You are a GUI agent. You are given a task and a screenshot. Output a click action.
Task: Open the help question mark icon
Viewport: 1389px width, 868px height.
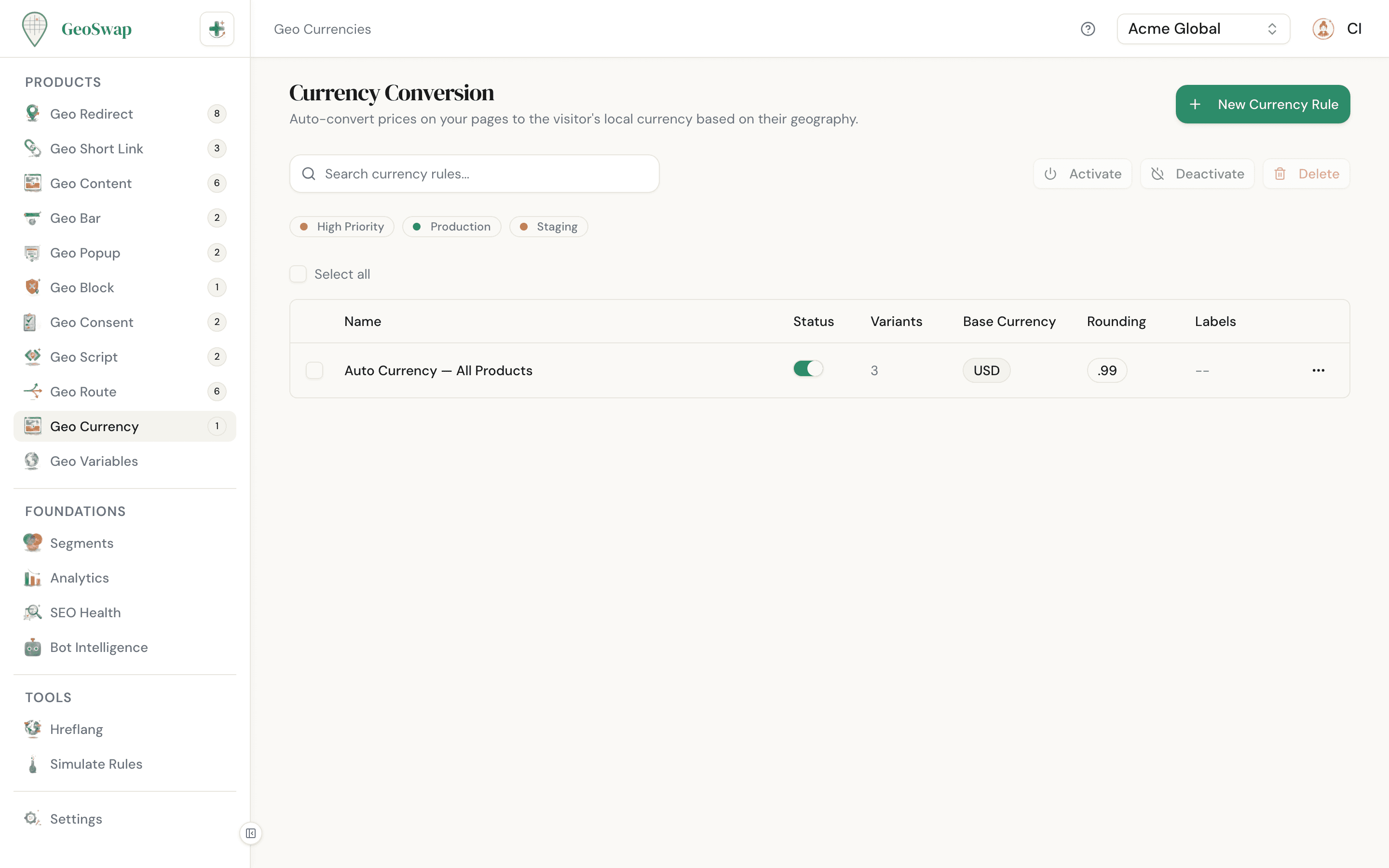click(1088, 29)
